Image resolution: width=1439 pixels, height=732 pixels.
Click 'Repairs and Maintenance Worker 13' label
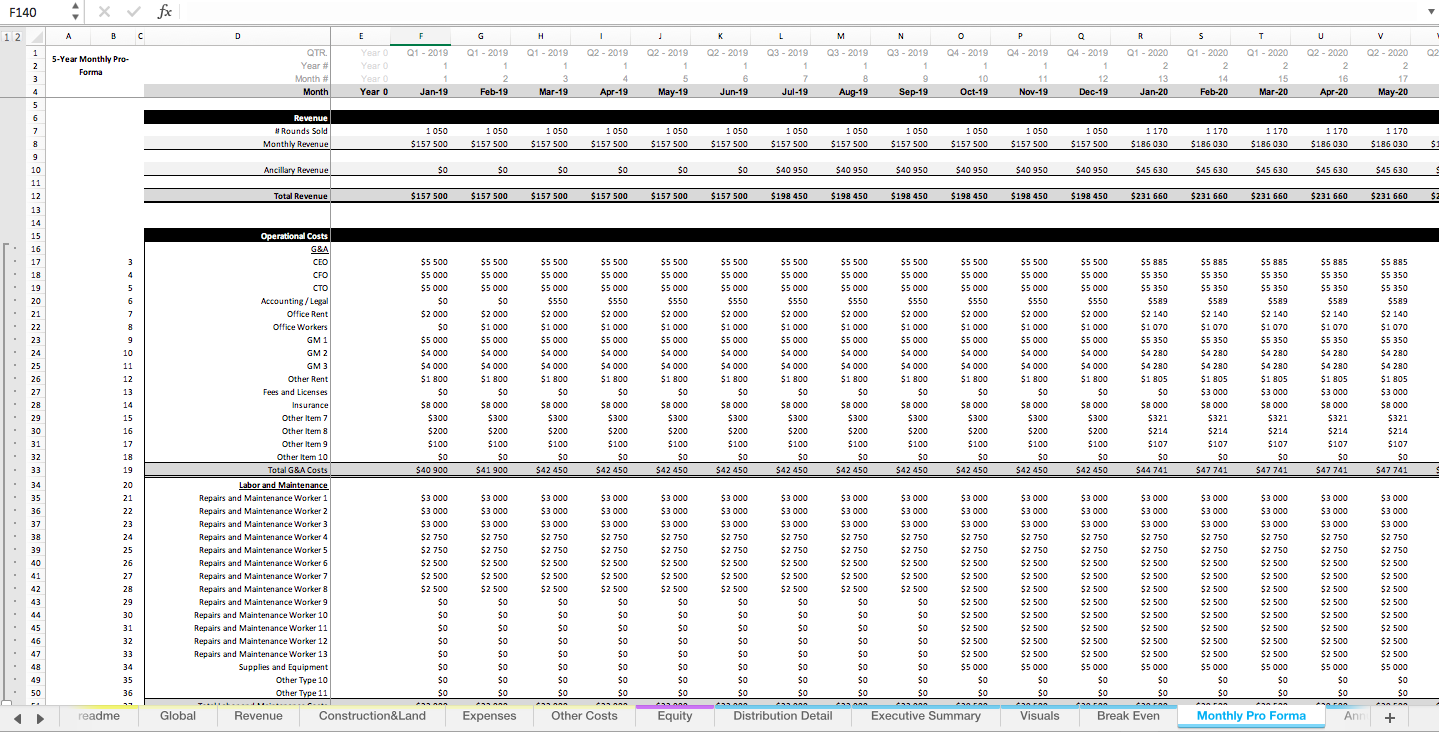point(261,654)
